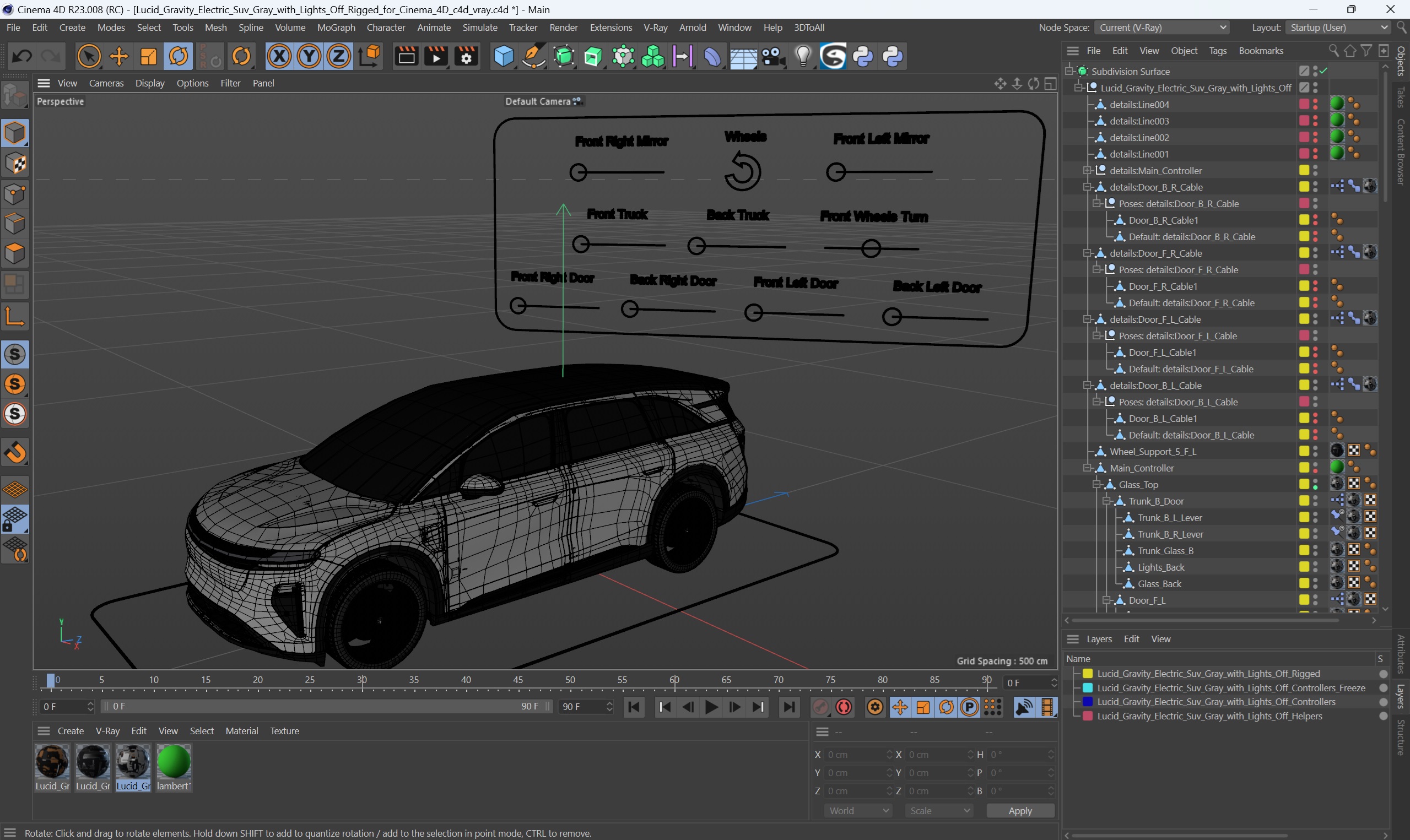Play the animation forward
The height and width of the screenshot is (840, 1410).
[711, 706]
